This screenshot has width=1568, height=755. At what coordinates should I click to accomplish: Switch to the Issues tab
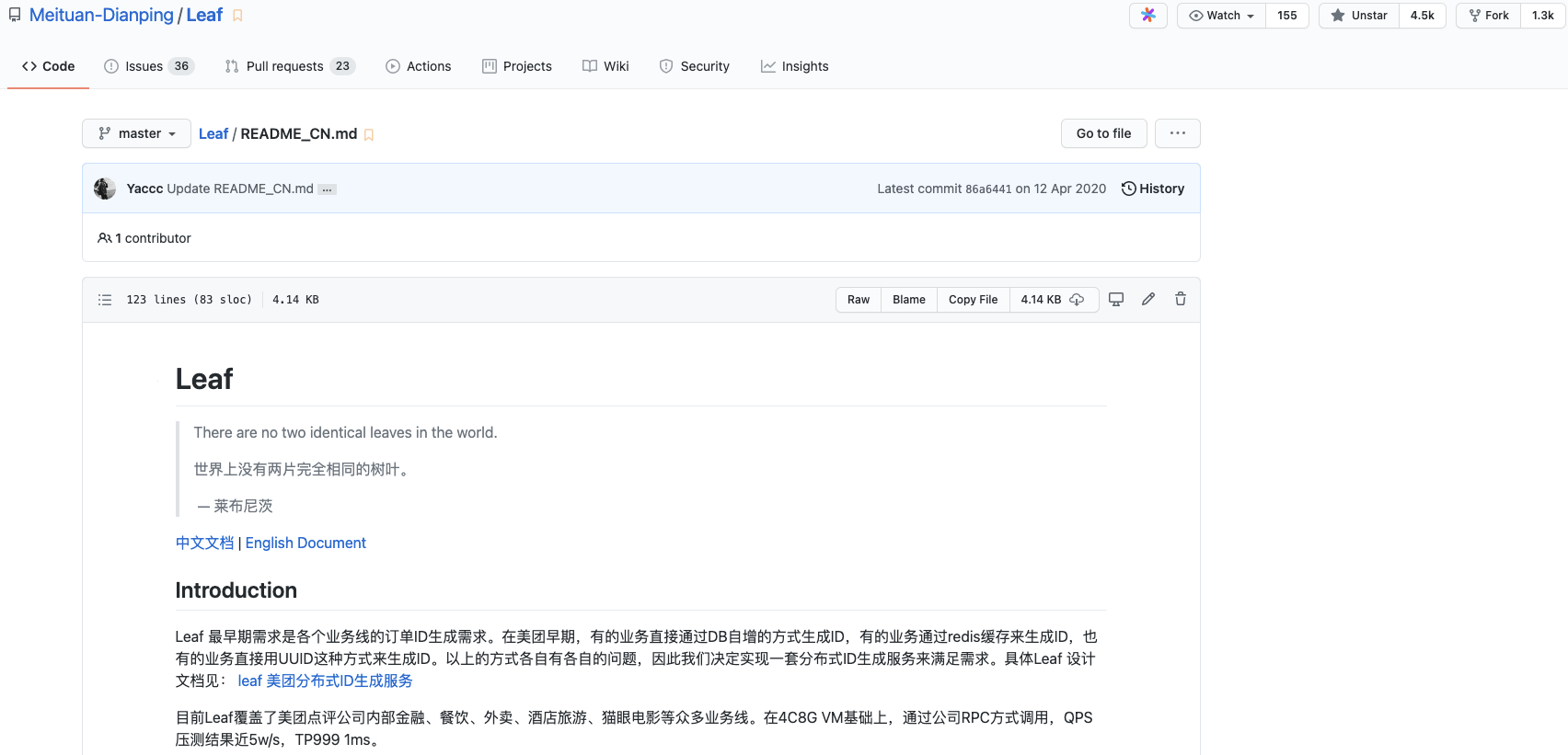tap(149, 66)
